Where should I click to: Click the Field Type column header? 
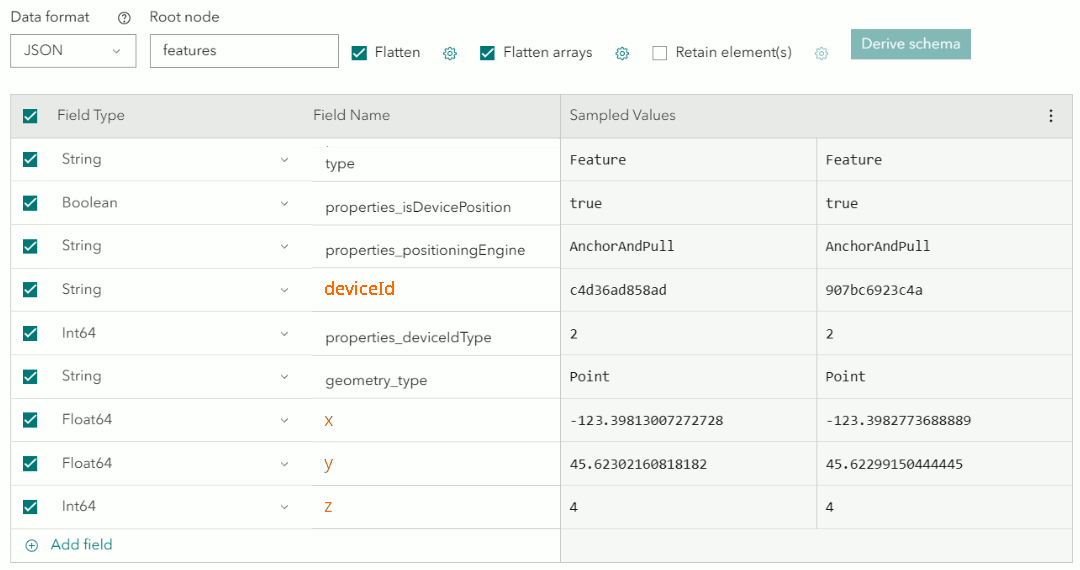click(x=91, y=116)
